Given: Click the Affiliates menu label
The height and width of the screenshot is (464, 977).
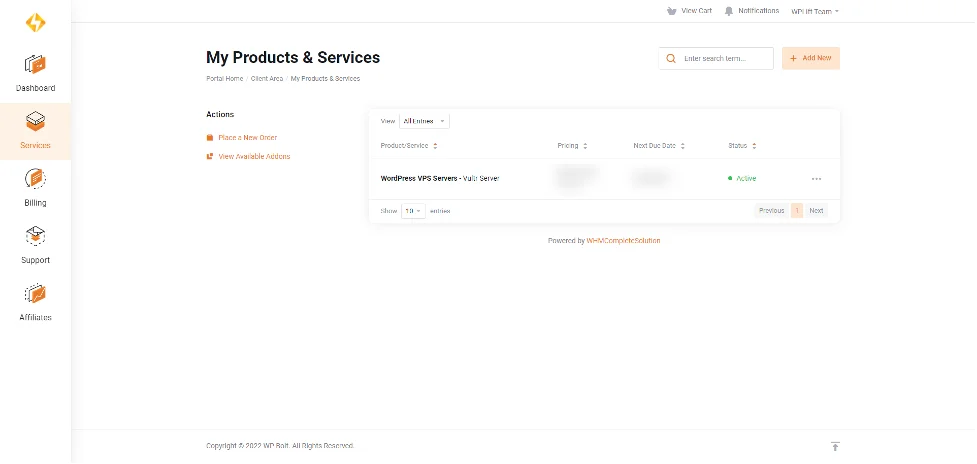Looking at the screenshot, I should pyautogui.click(x=36, y=318).
